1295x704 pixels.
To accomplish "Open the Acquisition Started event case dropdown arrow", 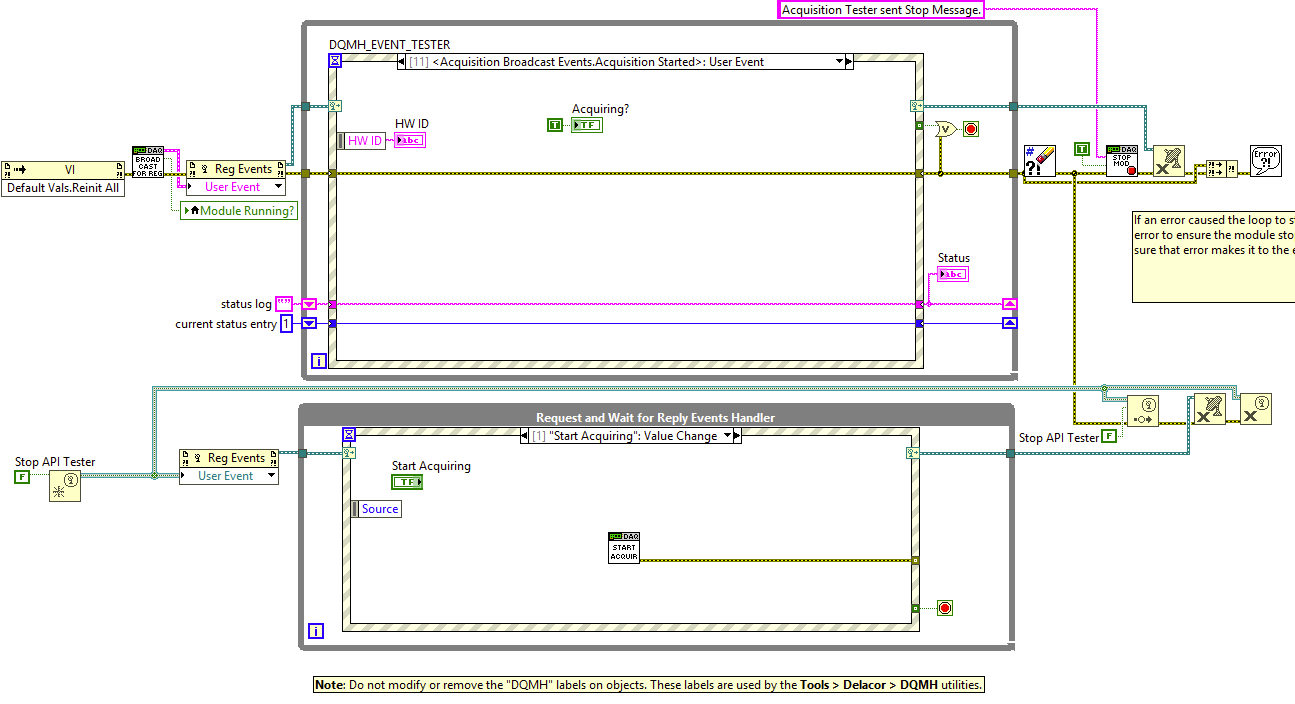I will (x=838, y=62).
